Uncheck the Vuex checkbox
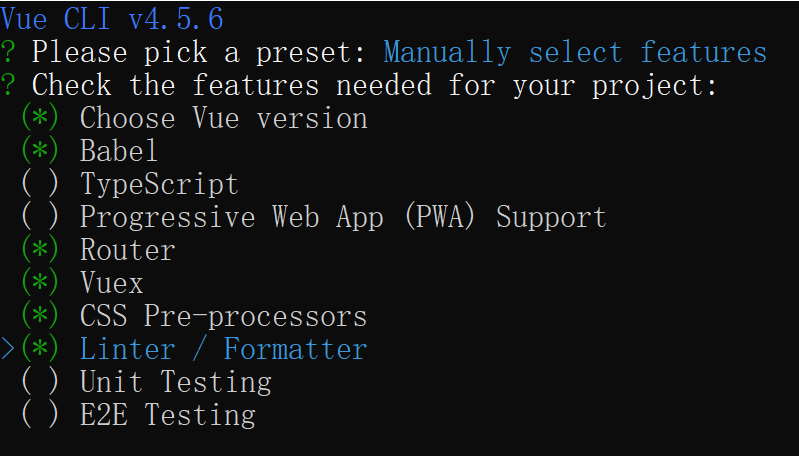799x456 pixels. click(x=40, y=283)
